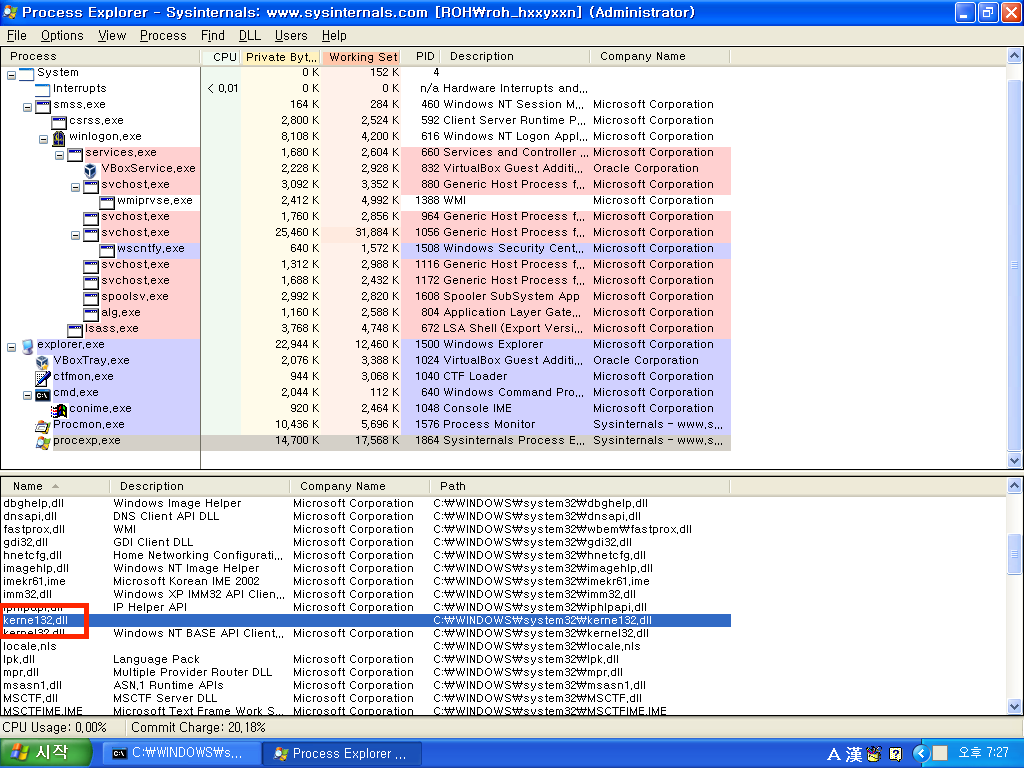Open the Help menu
The width and height of the screenshot is (1024, 768).
[x=334, y=35]
